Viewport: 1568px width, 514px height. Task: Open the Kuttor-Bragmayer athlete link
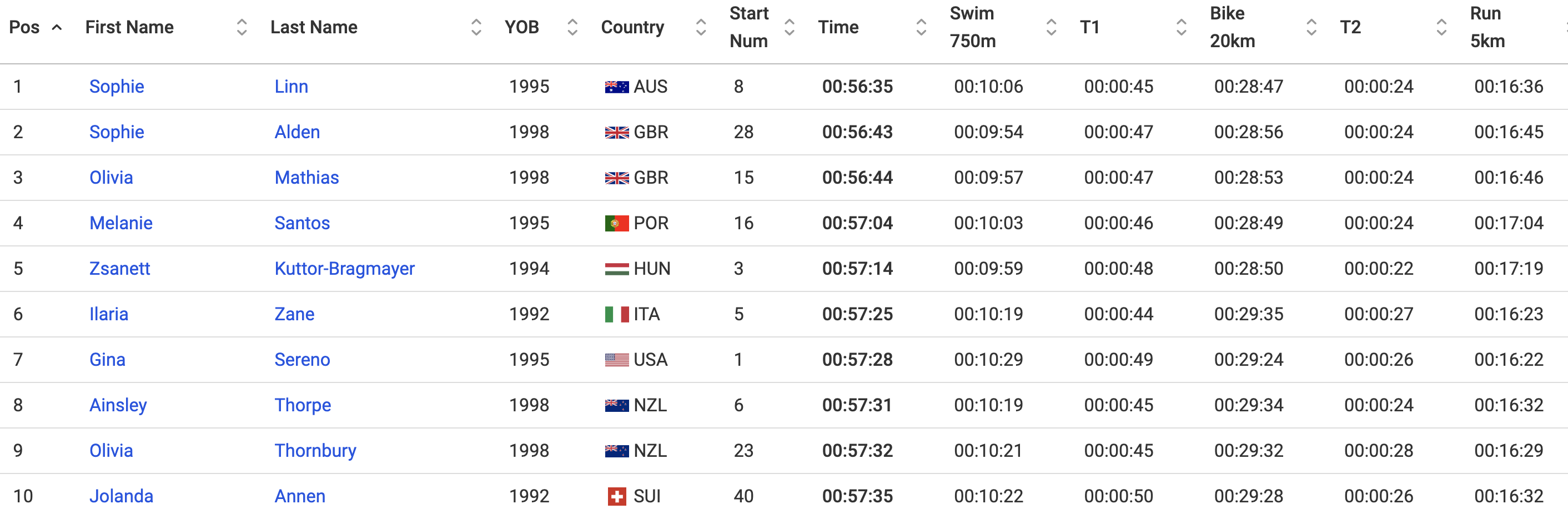(344, 269)
